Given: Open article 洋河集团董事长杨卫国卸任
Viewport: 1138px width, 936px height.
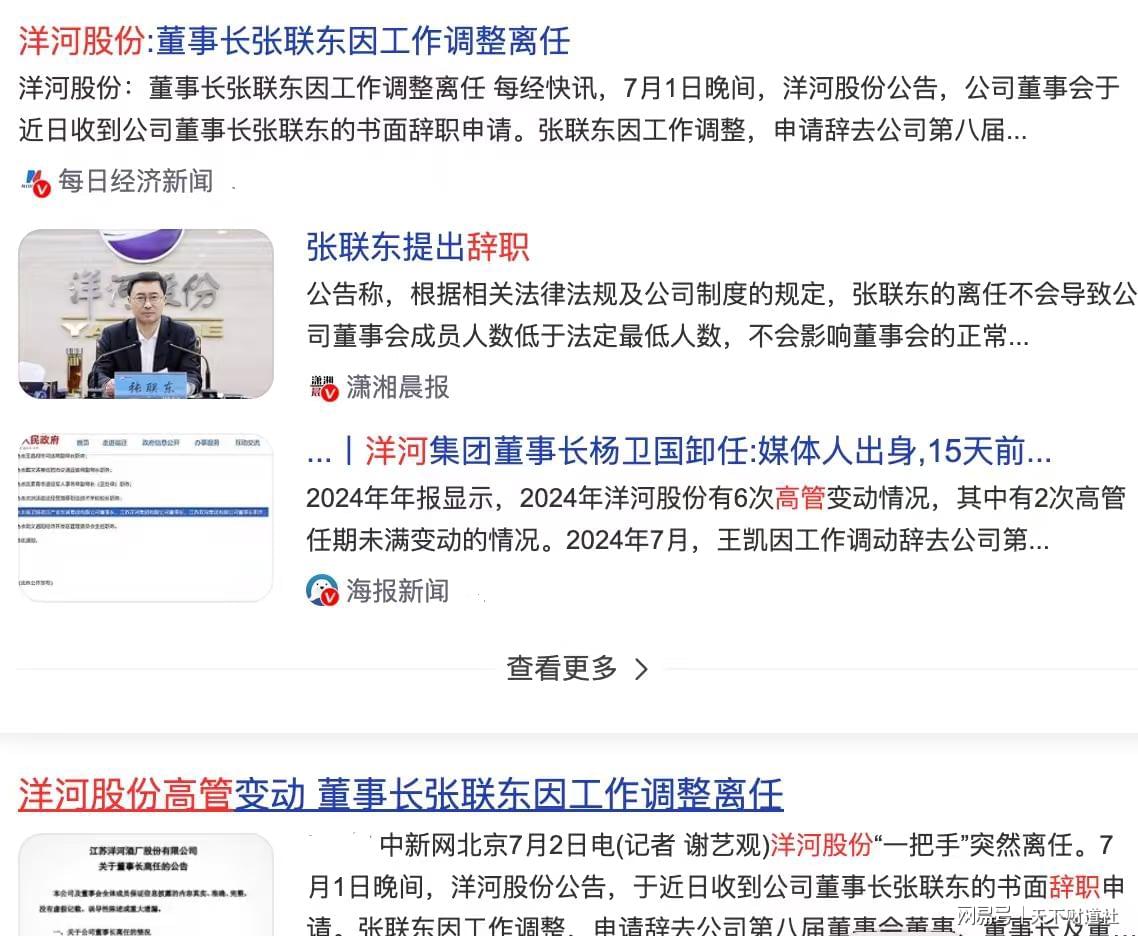Looking at the screenshot, I should 679,451.
